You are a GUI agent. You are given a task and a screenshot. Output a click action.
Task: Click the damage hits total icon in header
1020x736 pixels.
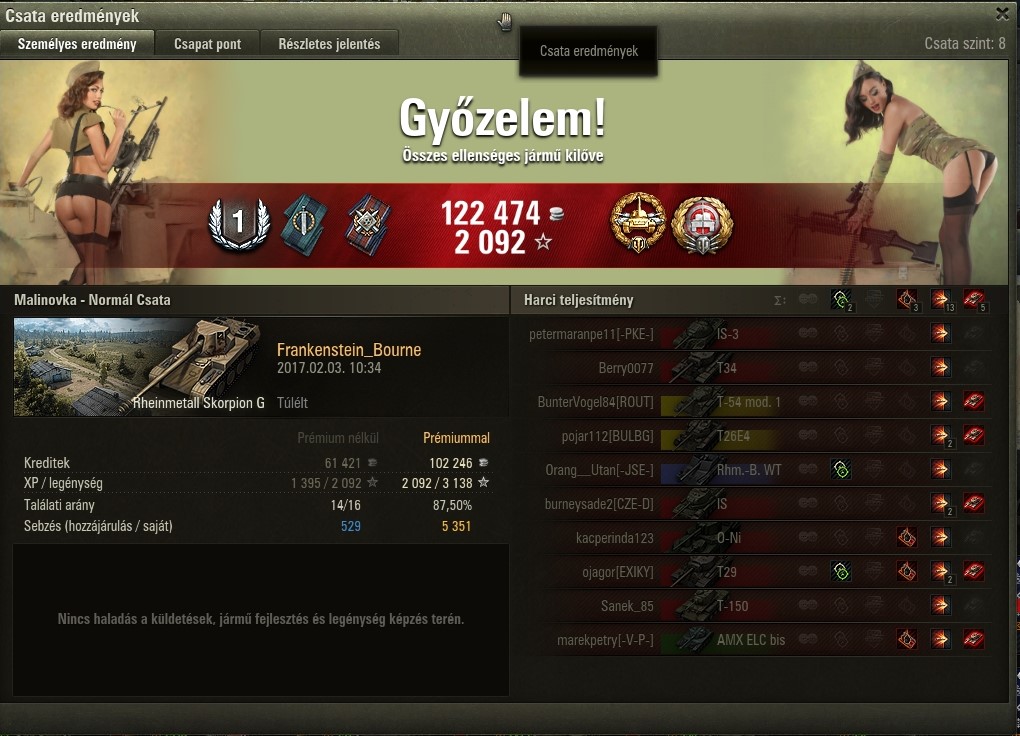click(941, 300)
